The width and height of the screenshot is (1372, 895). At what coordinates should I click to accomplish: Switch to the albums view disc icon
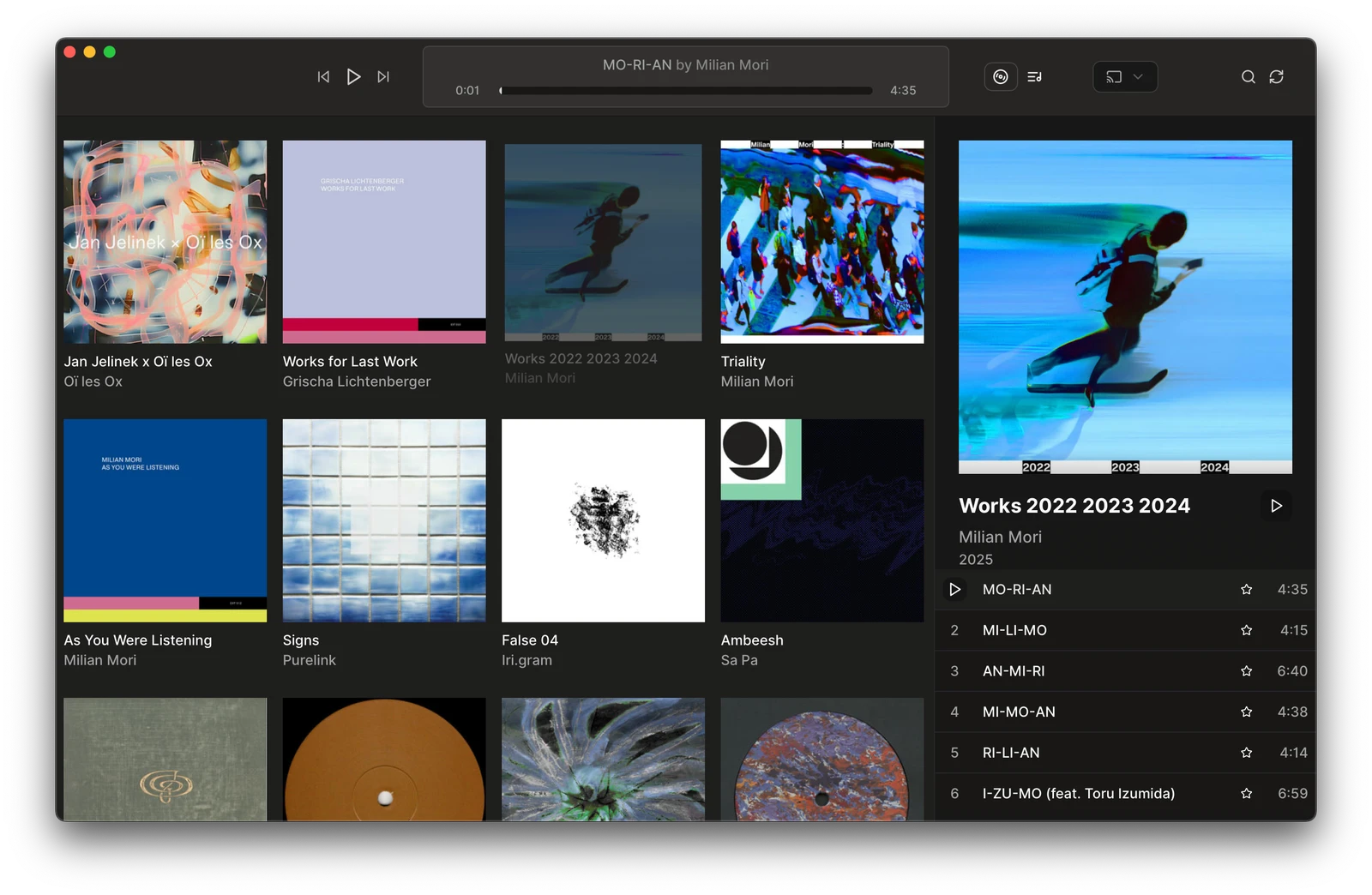[1000, 77]
